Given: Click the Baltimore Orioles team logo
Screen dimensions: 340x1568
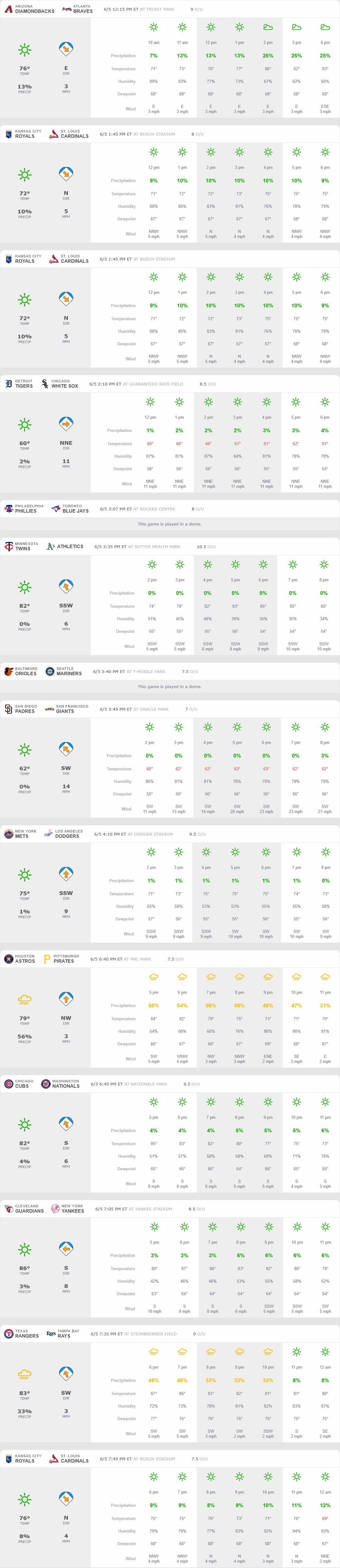Looking at the screenshot, I should (8, 671).
